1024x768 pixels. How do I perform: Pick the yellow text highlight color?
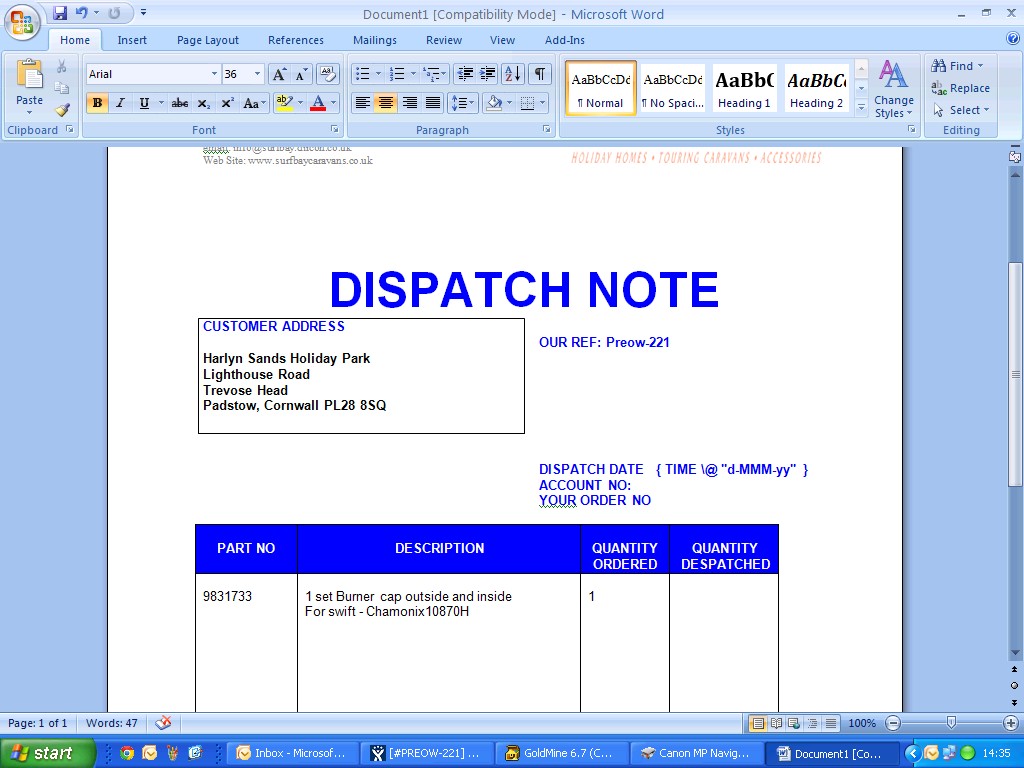tap(285, 103)
